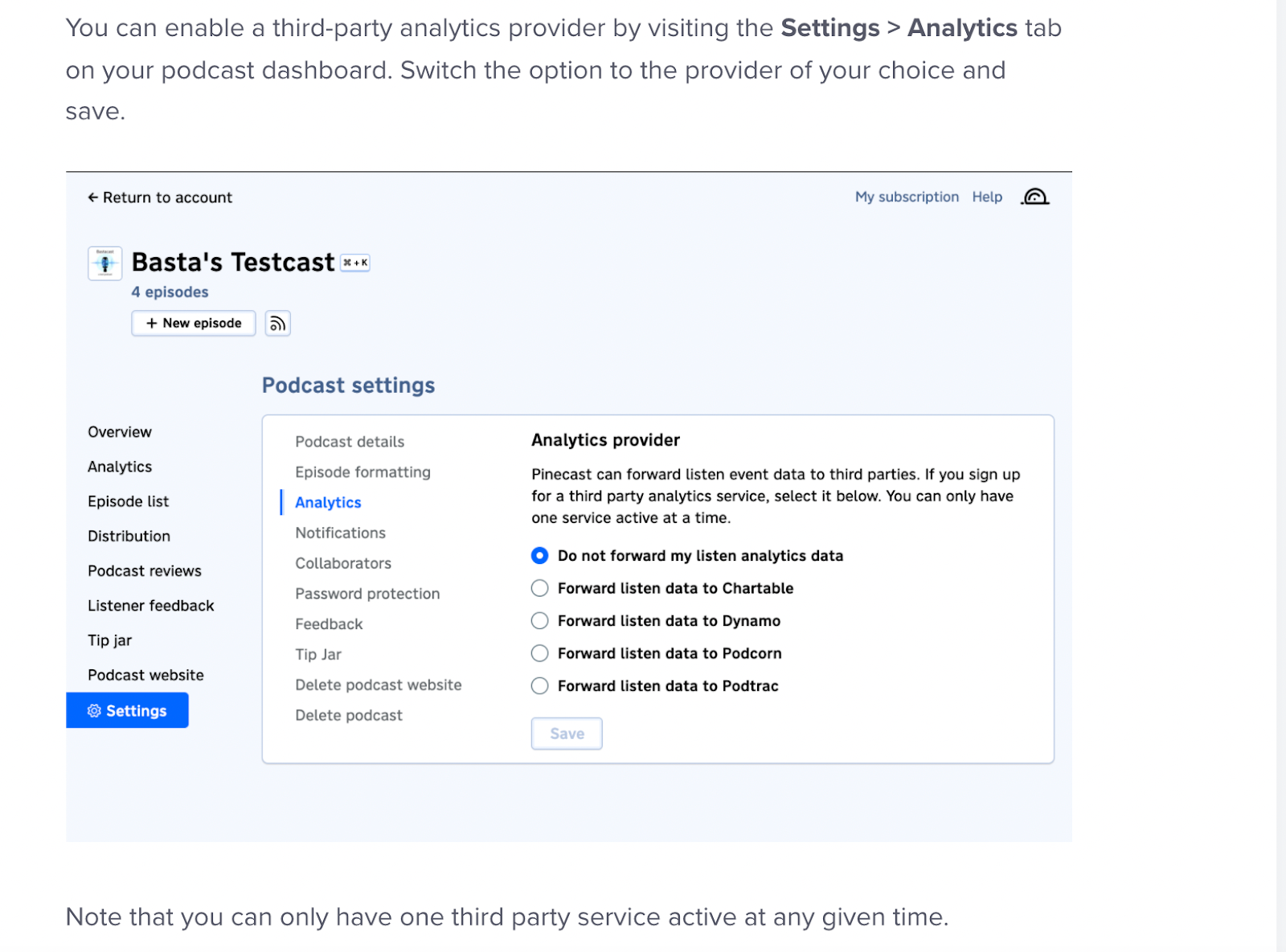Screen dimensions: 1286x952
Task: Click the Return to account back arrow
Action: (x=93, y=198)
